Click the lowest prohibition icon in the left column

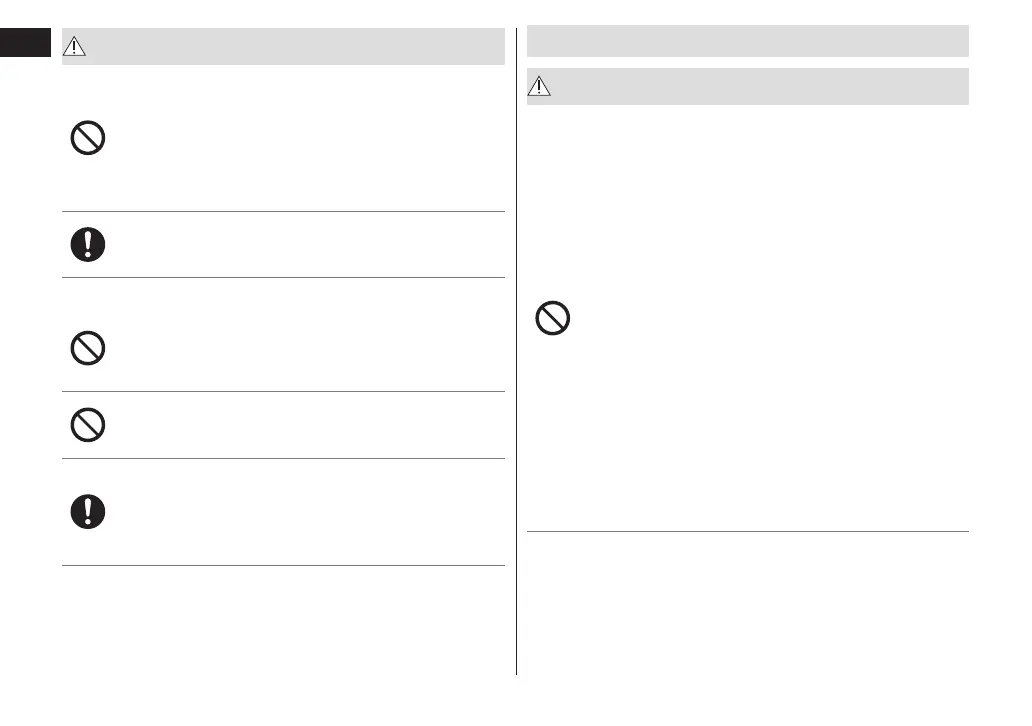click(88, 424)
